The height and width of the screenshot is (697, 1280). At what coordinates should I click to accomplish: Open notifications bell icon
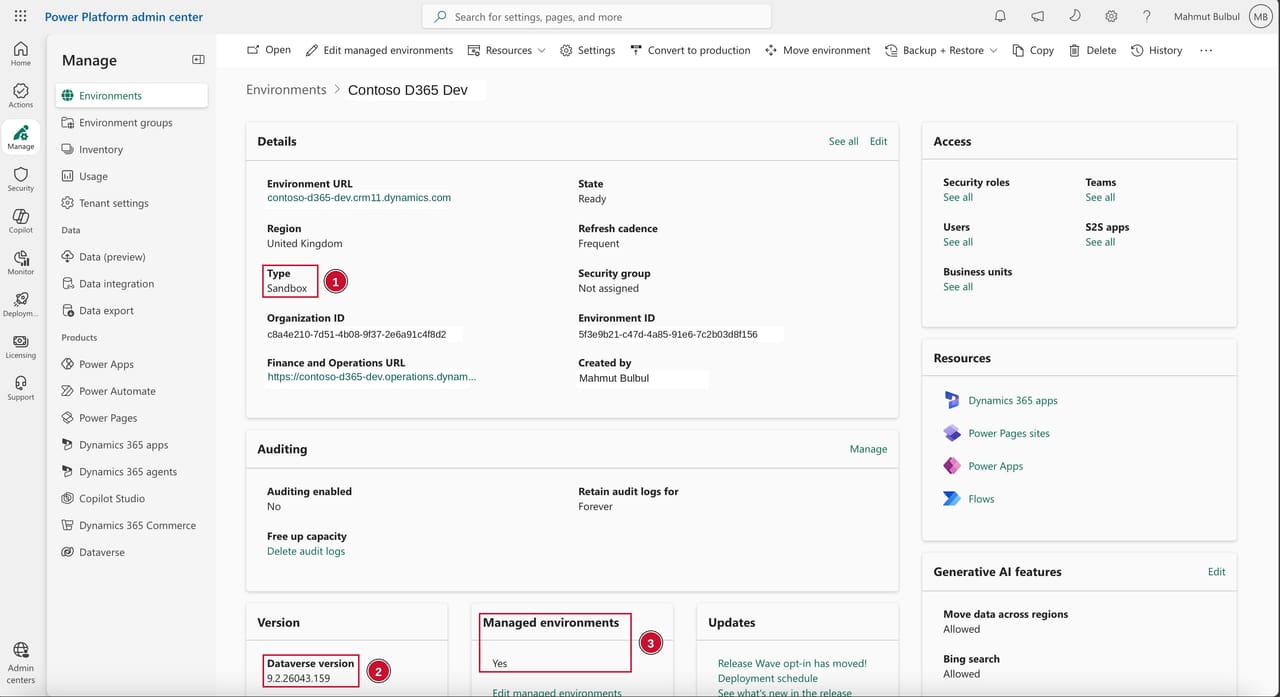[1000, 16]
